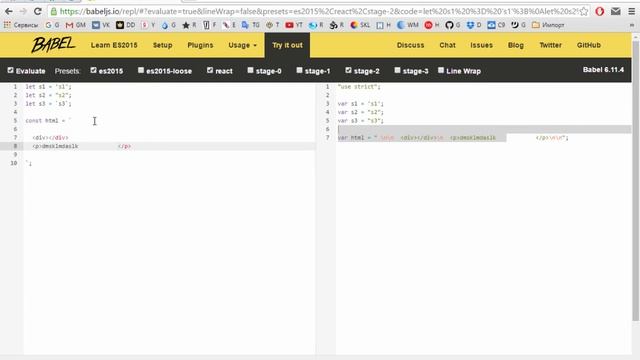The width and height of the screenshot is (640, 360).
Task: Click source line 'const html' in editor
Action: coord(48,120)
